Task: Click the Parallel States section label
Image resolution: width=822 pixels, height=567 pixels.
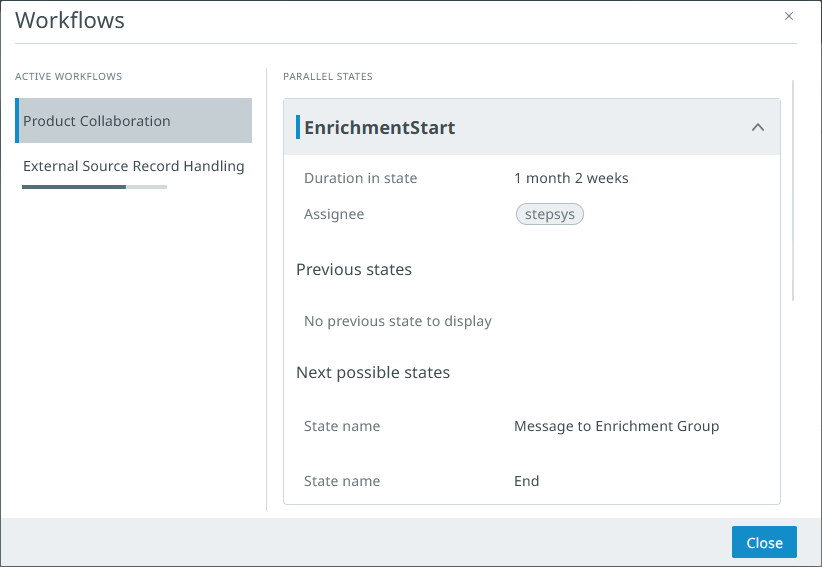Action: [x=328, y=76]
